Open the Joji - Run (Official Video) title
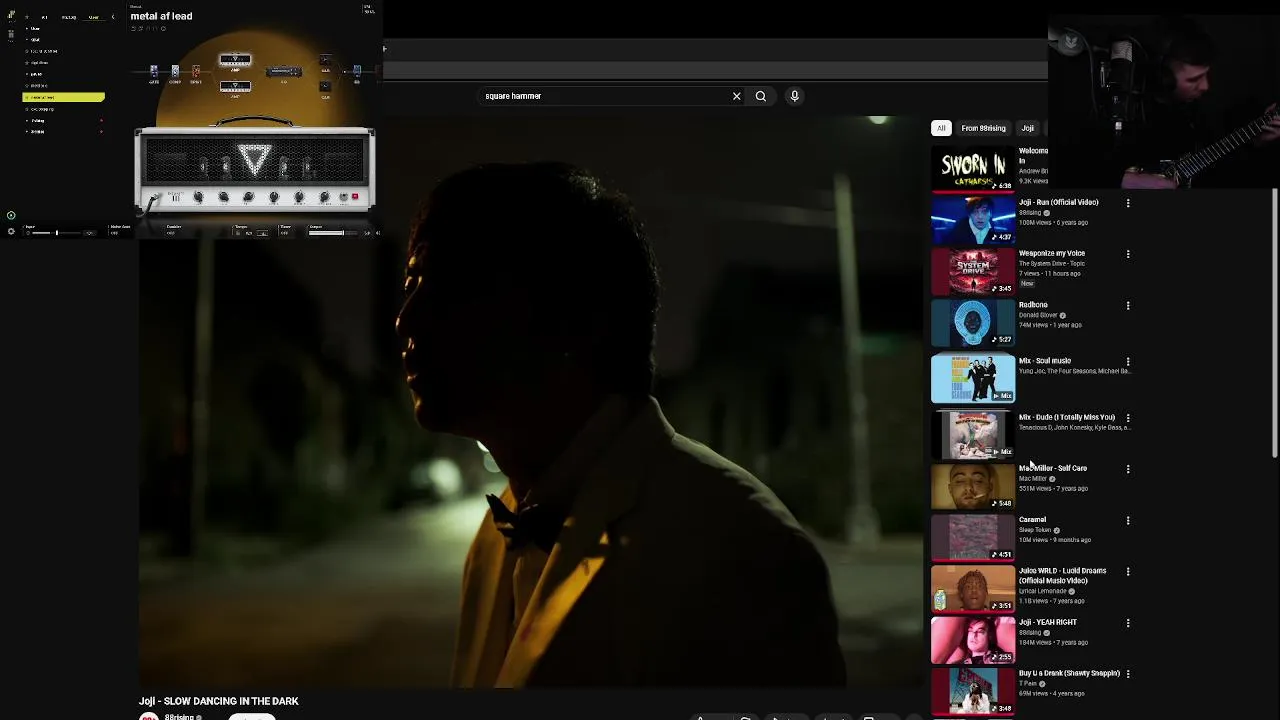The width and height of the screenshot is (1280, 720). pyautogui.click(x=1059, y=202)
